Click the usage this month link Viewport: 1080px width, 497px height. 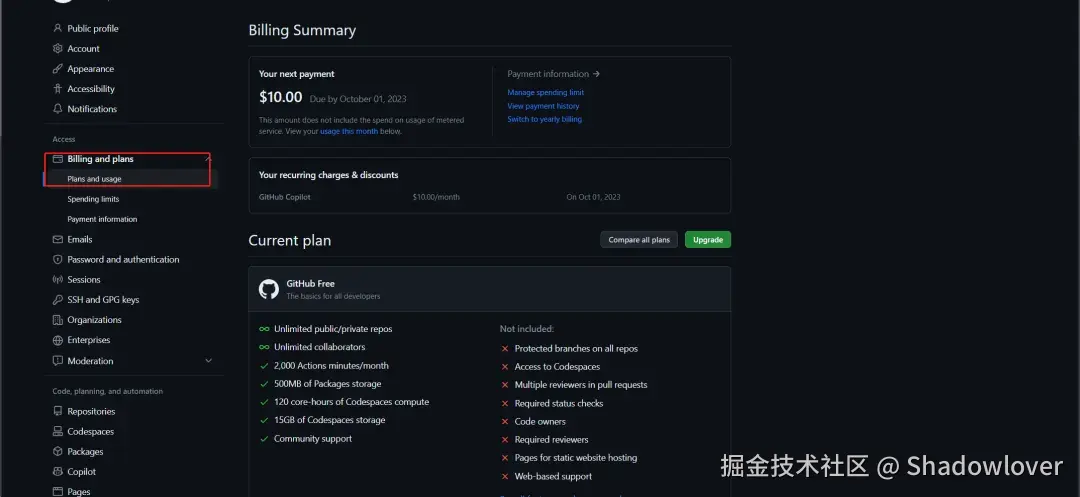(x=349, y=131)
